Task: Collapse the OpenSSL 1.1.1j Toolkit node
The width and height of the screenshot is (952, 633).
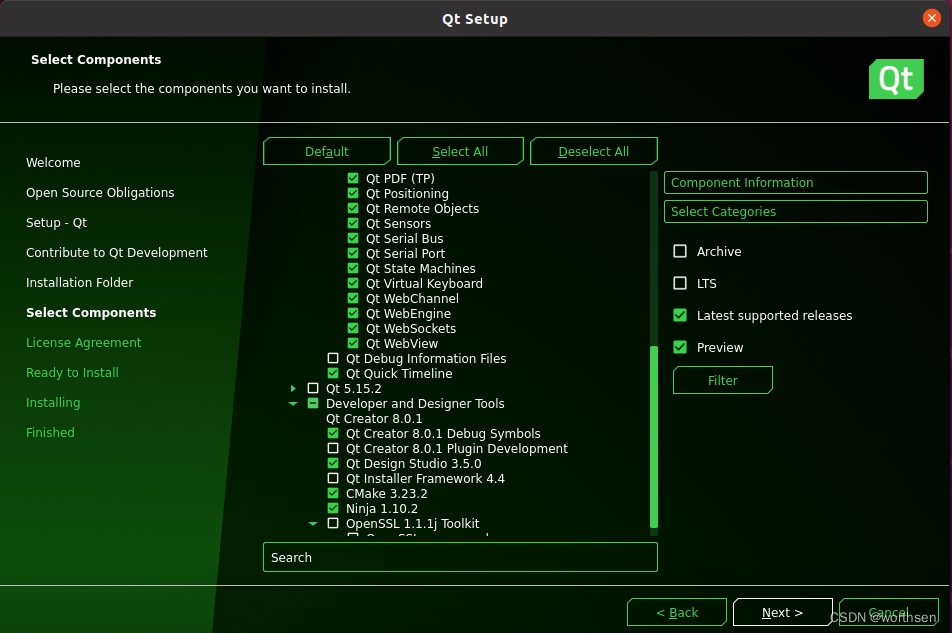Action: click(x=313, y=523)
